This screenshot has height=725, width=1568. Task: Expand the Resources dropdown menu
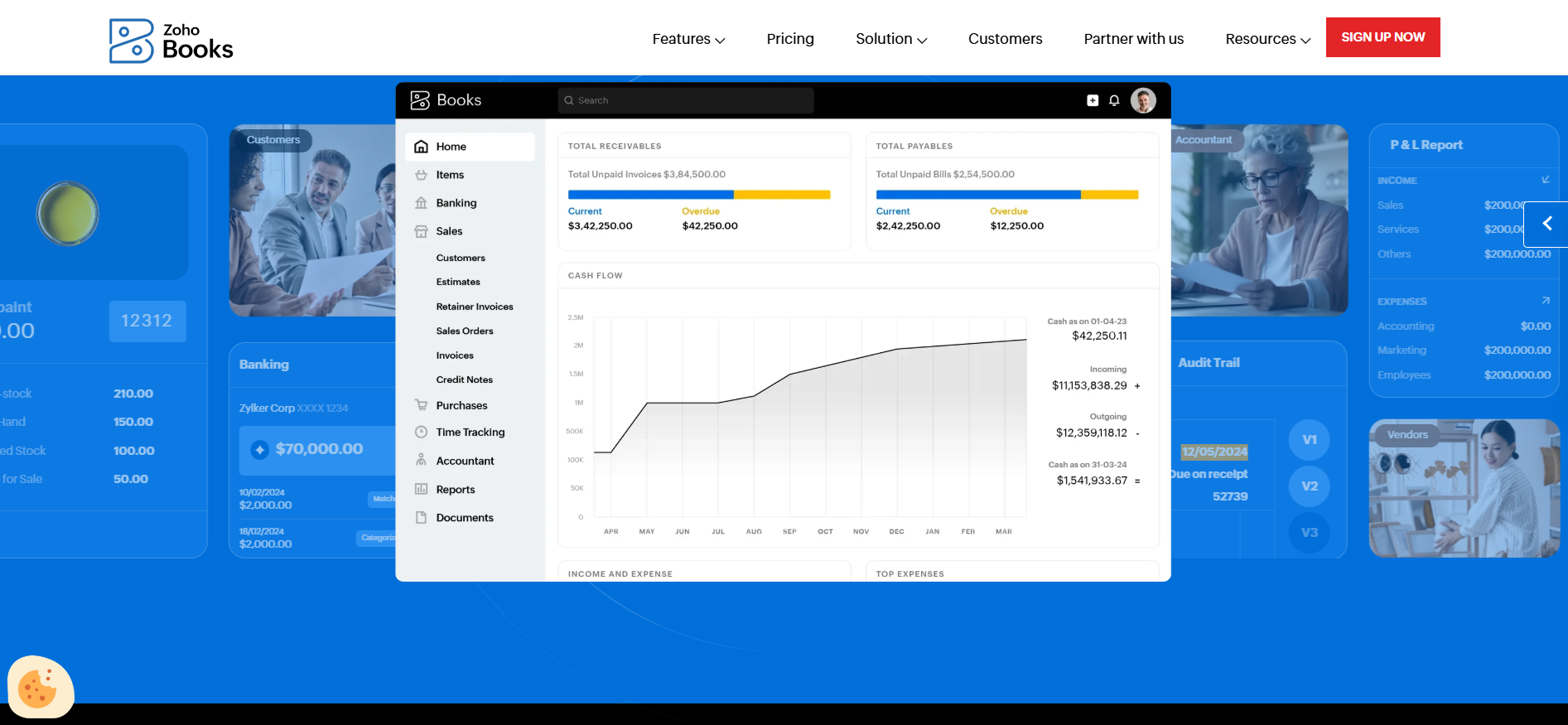(x=1268, y=39)
